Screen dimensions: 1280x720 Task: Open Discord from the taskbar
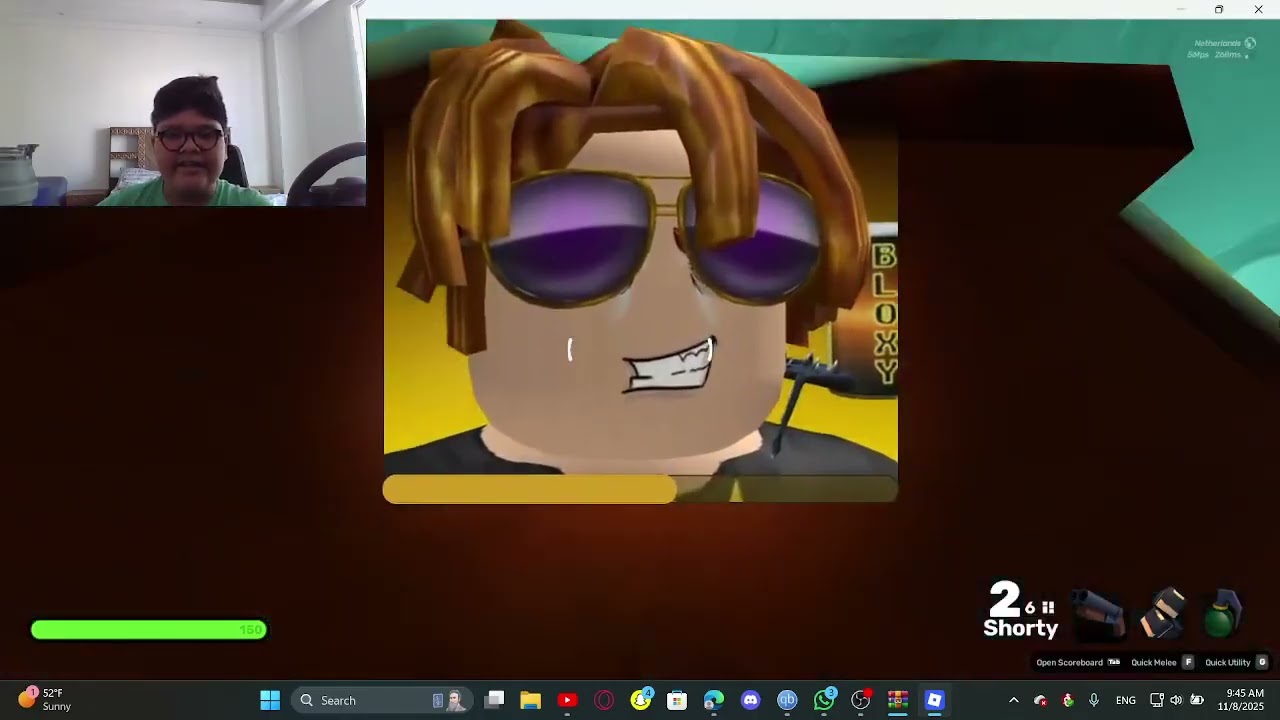(x=751, y=700)
